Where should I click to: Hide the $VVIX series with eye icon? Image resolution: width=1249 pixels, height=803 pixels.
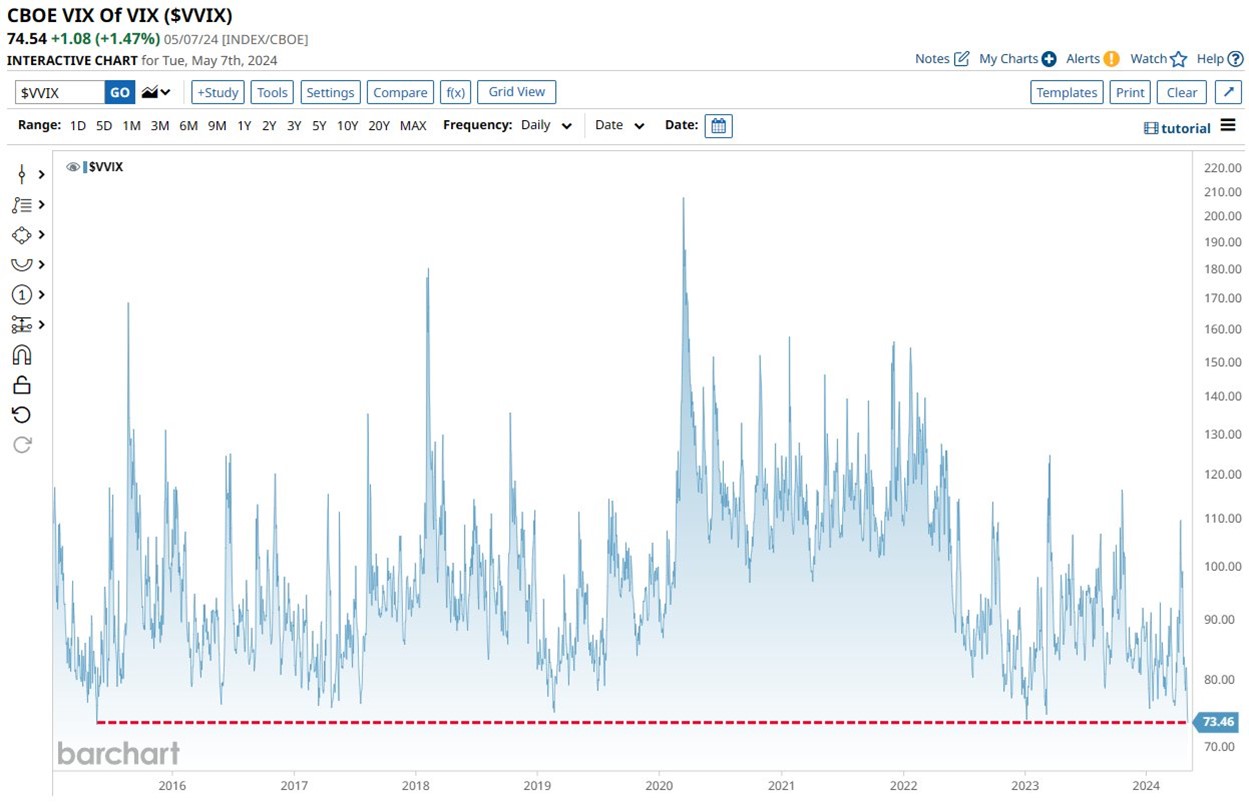(73, 167)
